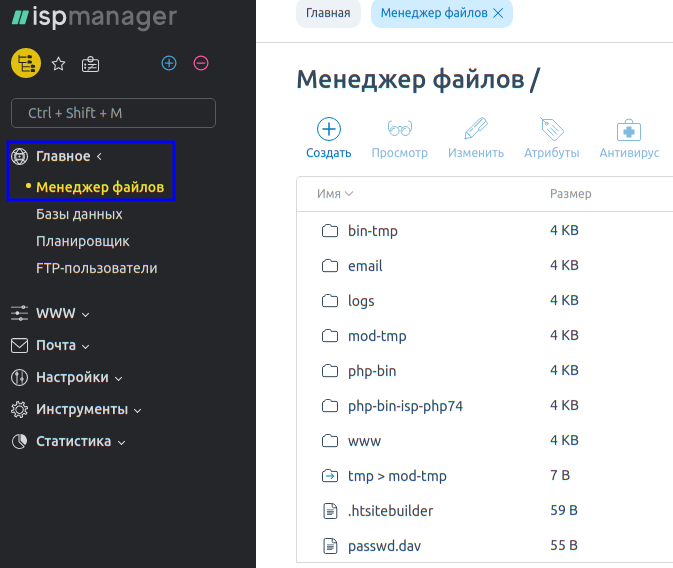
Task: Click the clipboard list icon in sidebar
Action: pos(90,64)
